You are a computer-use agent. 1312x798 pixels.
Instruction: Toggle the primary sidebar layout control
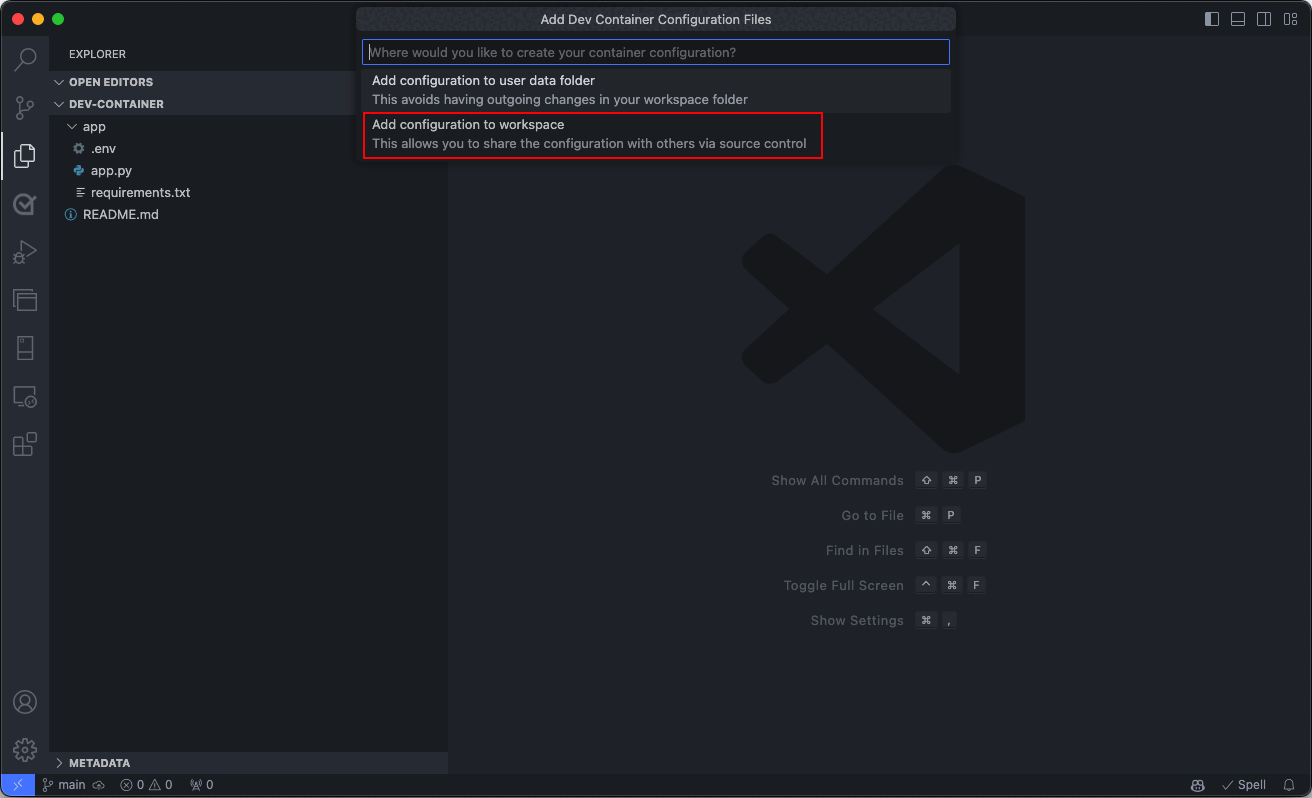(1211, 18)
